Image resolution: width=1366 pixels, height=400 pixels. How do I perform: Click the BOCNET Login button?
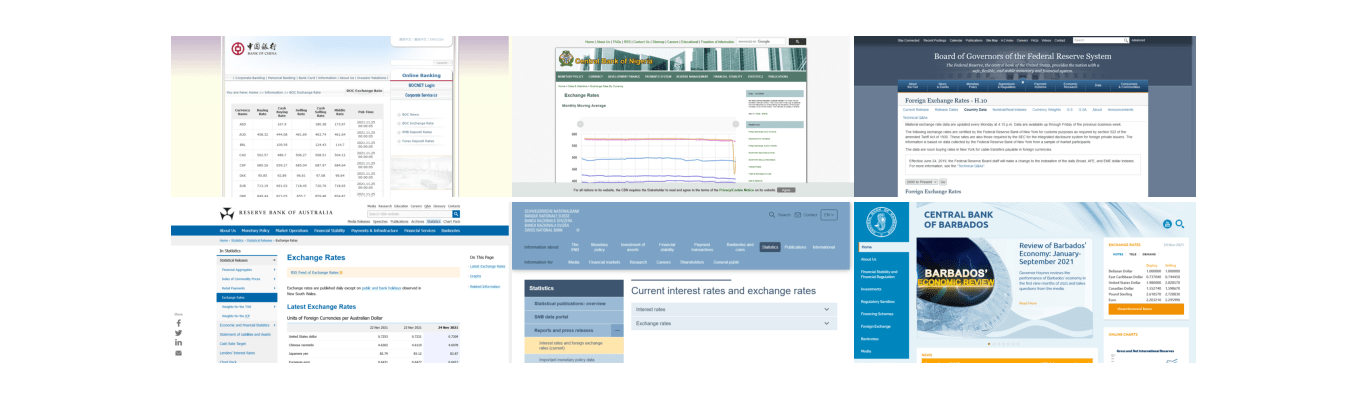coord(421,85)
